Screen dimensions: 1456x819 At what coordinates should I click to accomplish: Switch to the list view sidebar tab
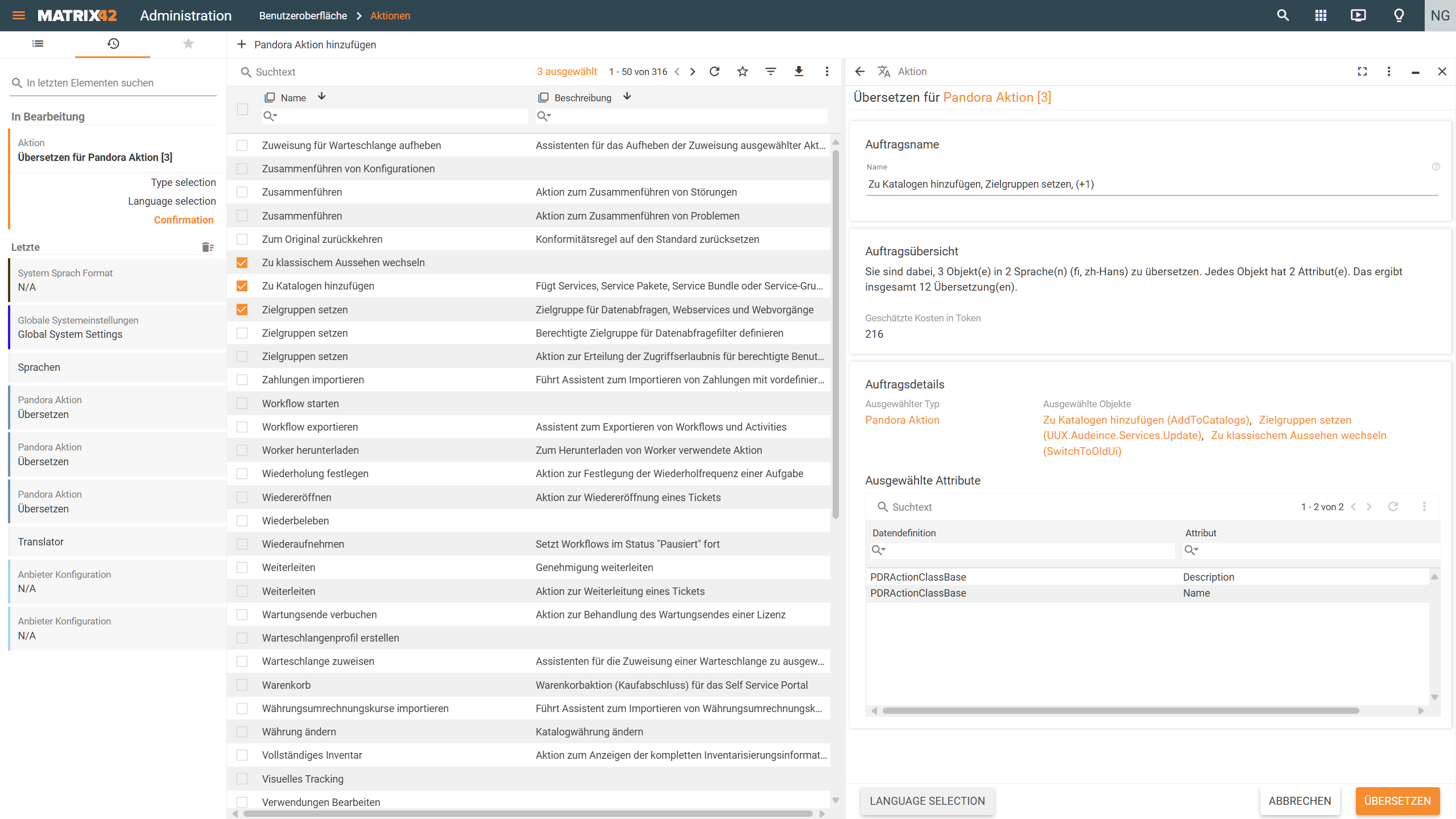pyautogui.click(x=38, y=43)
